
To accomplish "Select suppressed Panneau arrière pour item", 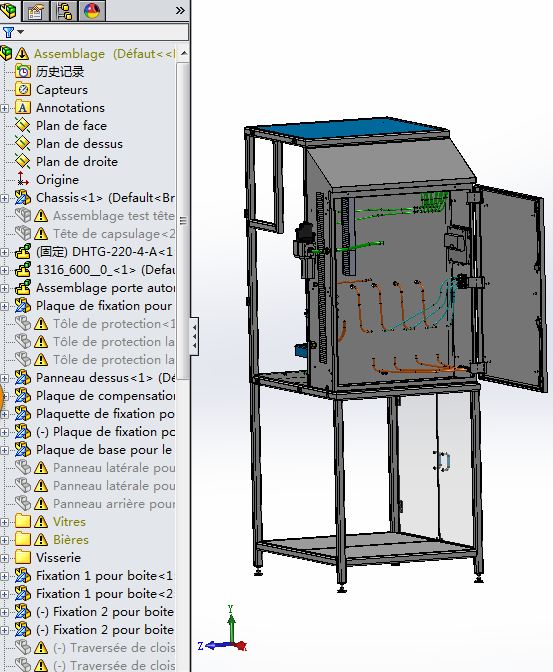I will pyautogui.click(x=114, y=504).
